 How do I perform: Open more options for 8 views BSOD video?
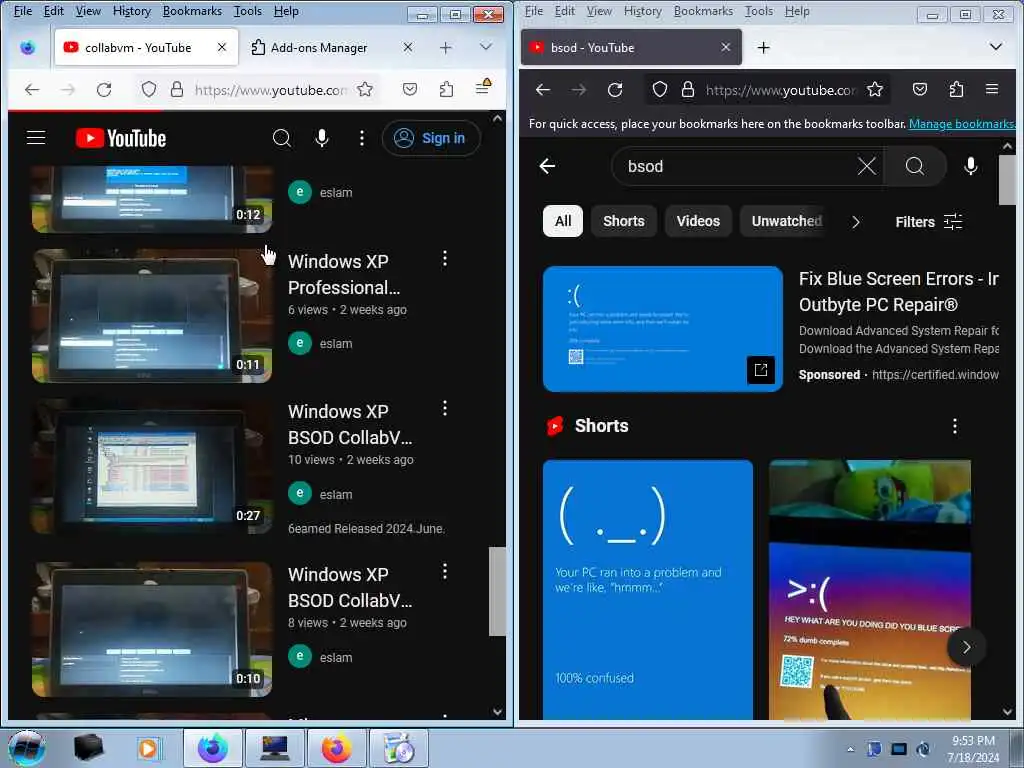(x=445, y=572)
